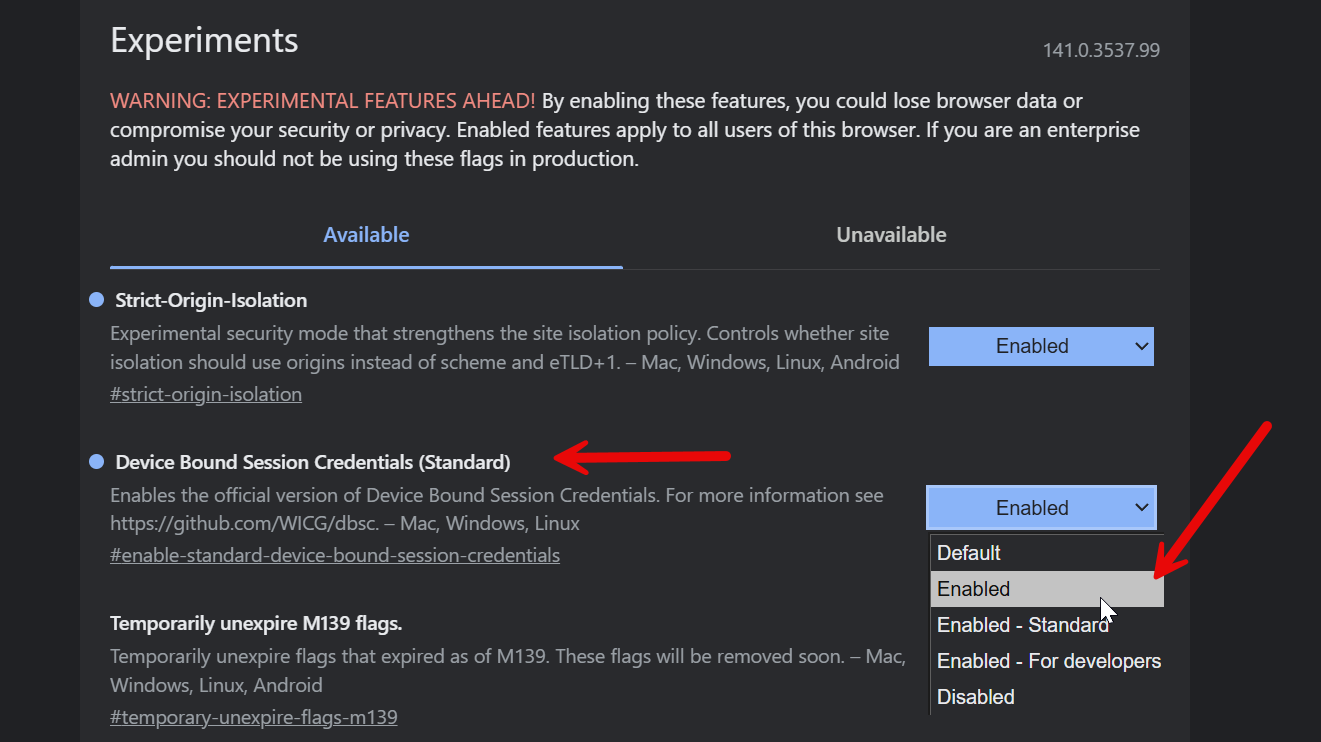Switch to the Unavailable tab

(891, 235)
